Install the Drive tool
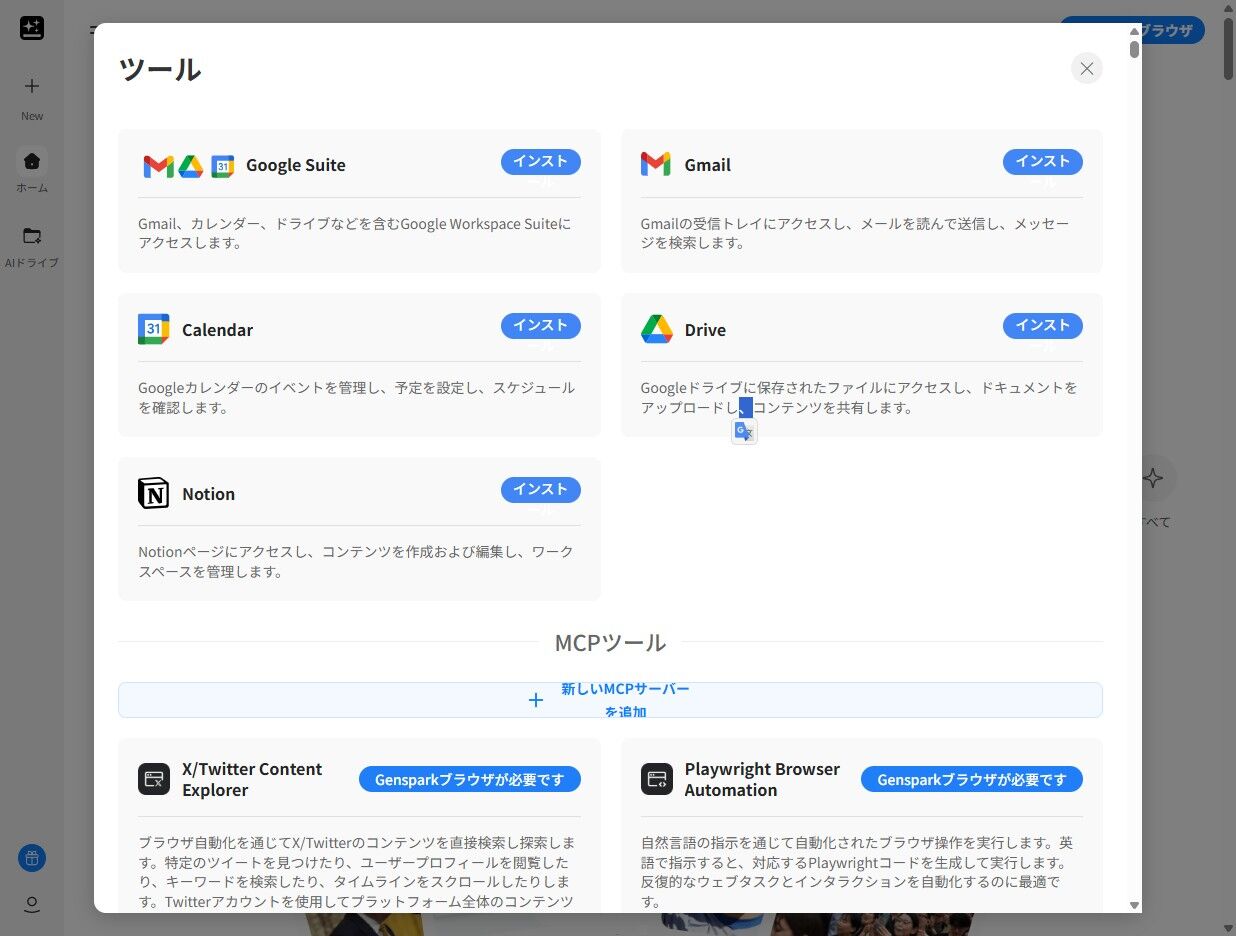The image size is (1236, 936). [x=1043, y=326]
